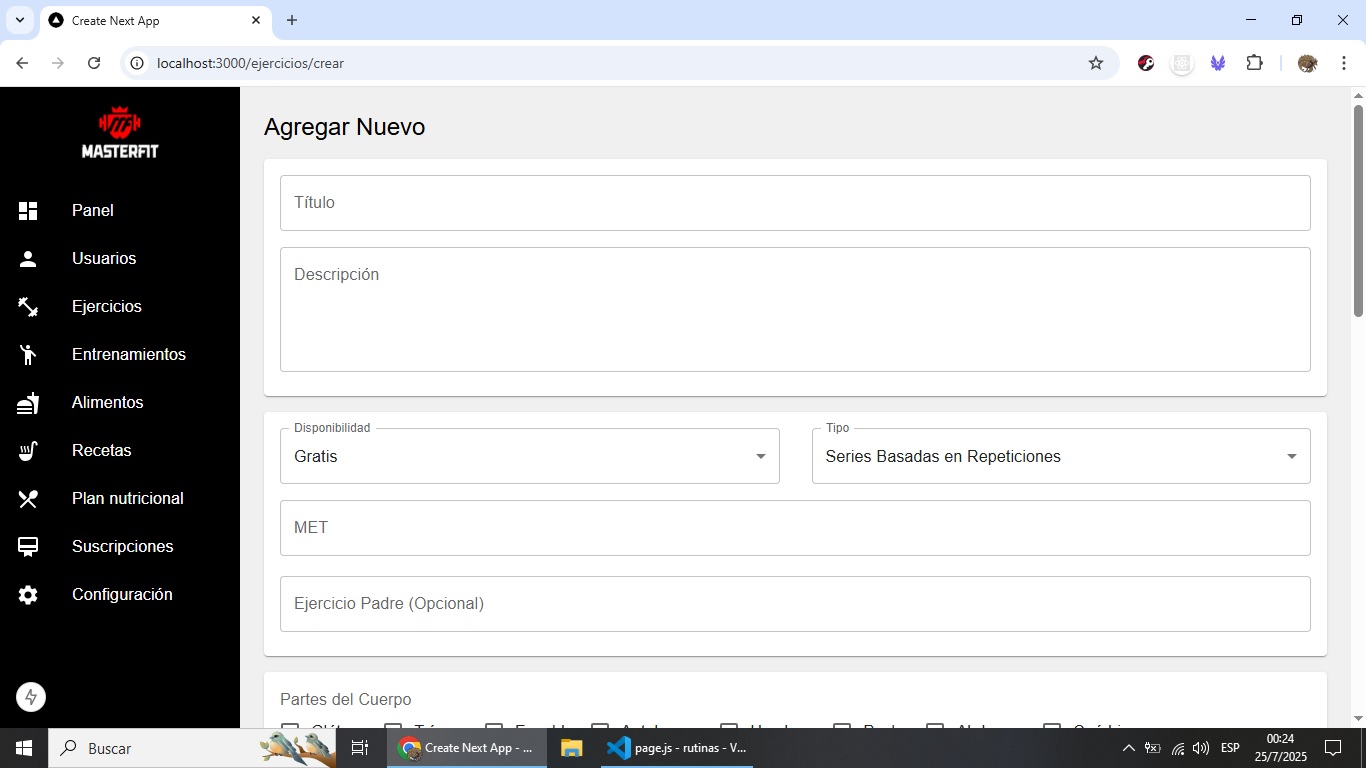Click the browser address bar URL
The width and height of the screenshot is (1366, 768).
pyautogui.click(x=251, y=63)
